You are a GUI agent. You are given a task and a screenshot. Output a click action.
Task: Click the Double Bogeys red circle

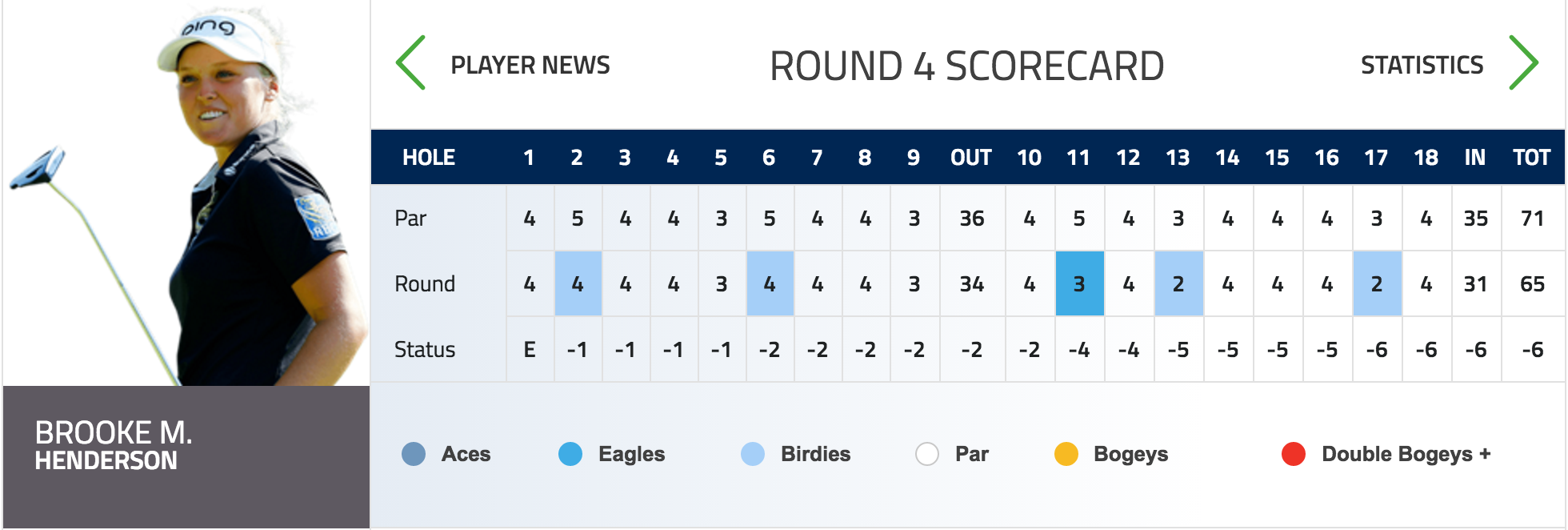point(1294,454)
